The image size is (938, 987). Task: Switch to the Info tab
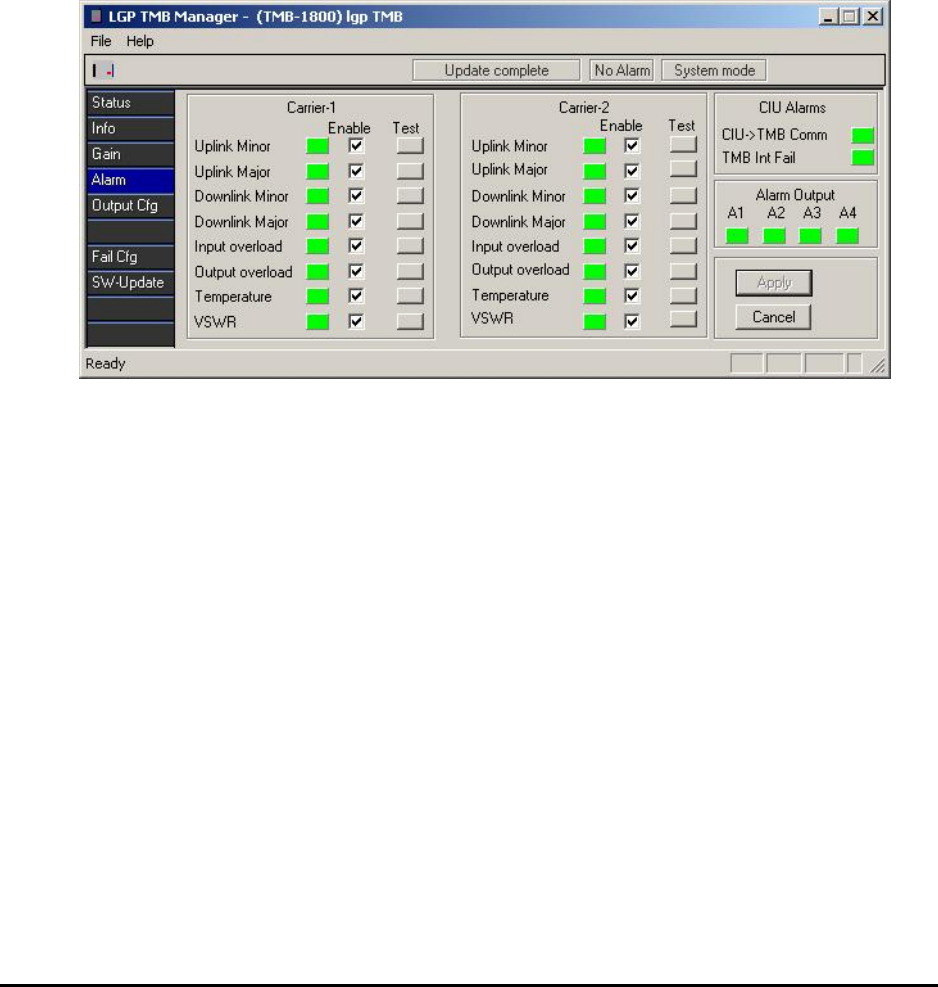tap(130, 128)
